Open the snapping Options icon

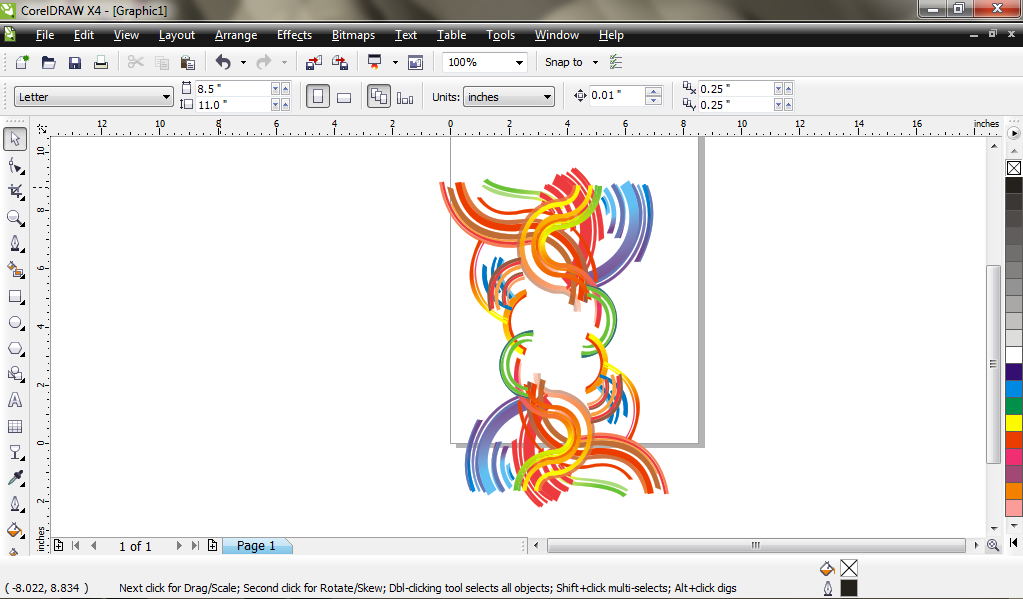tap(615, 62)
